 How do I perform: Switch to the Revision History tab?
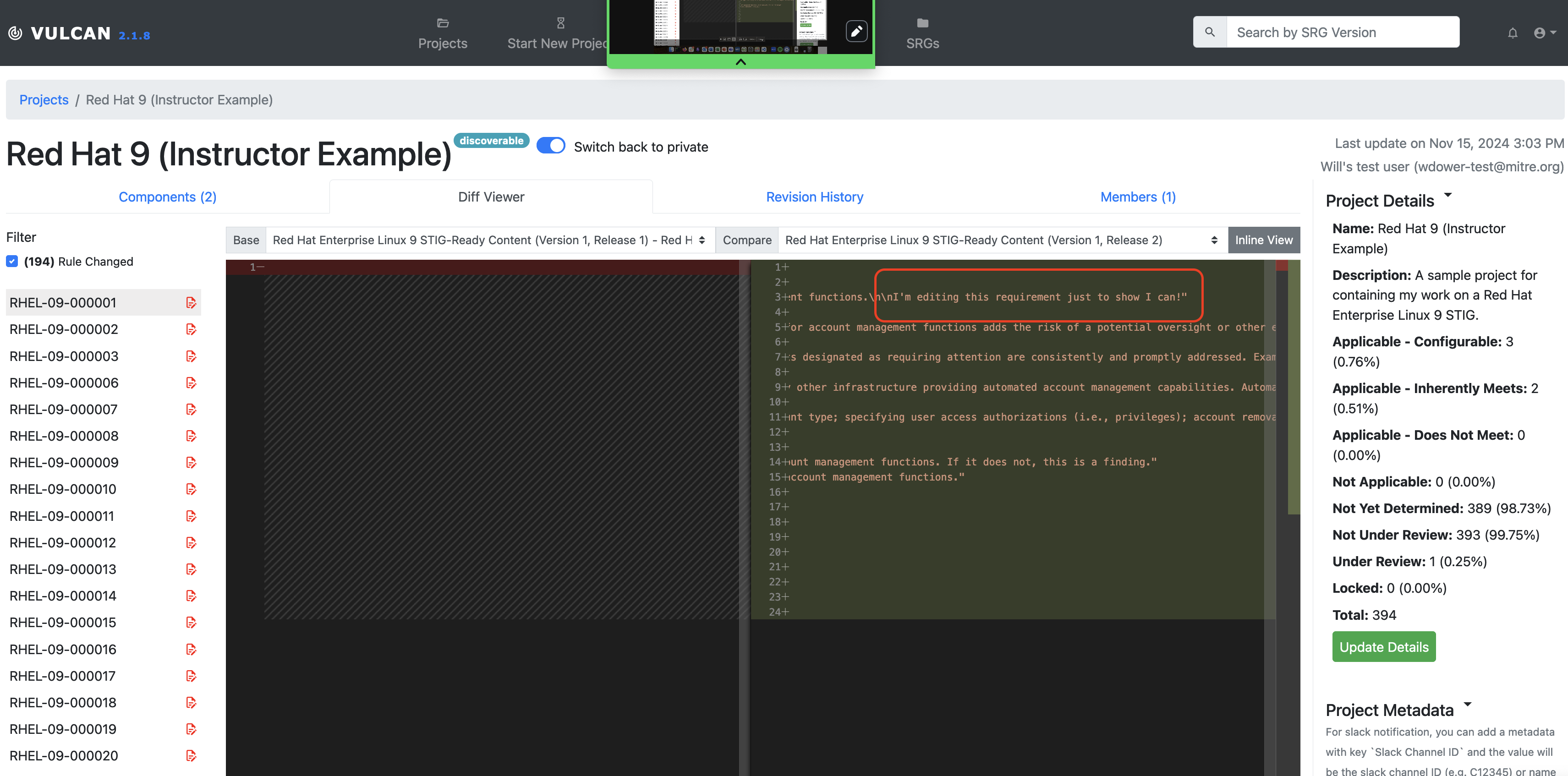tap(814, 197)
